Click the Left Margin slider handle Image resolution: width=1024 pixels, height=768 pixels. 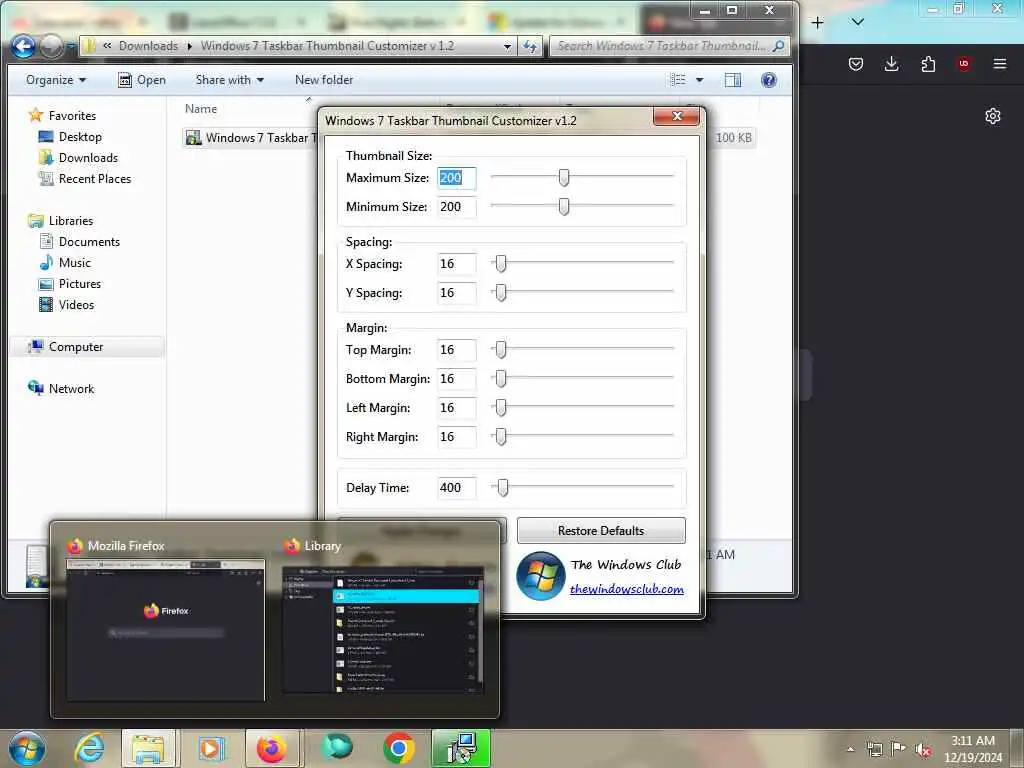point(500,408)
